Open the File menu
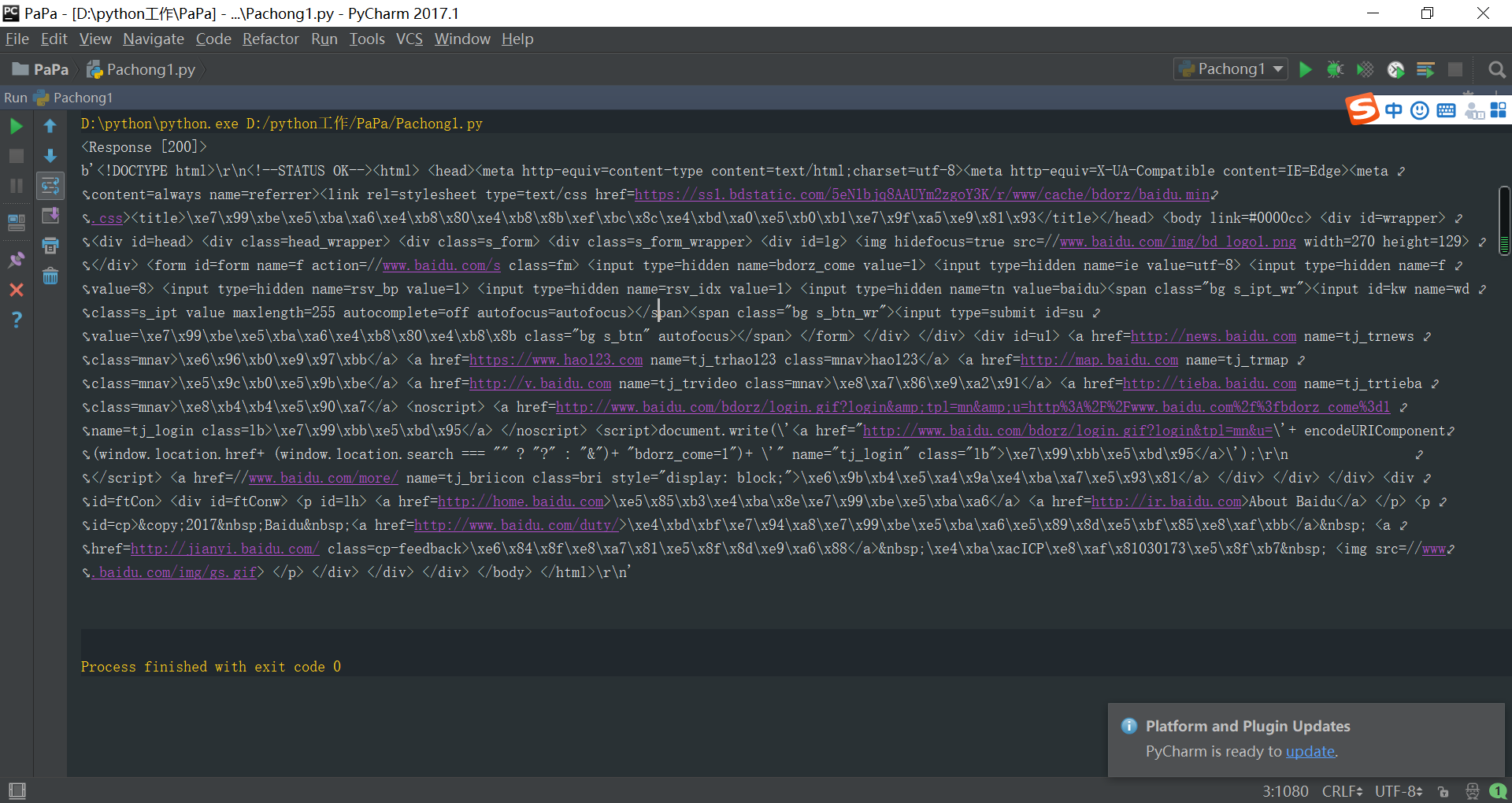 [x=17, y=39]
